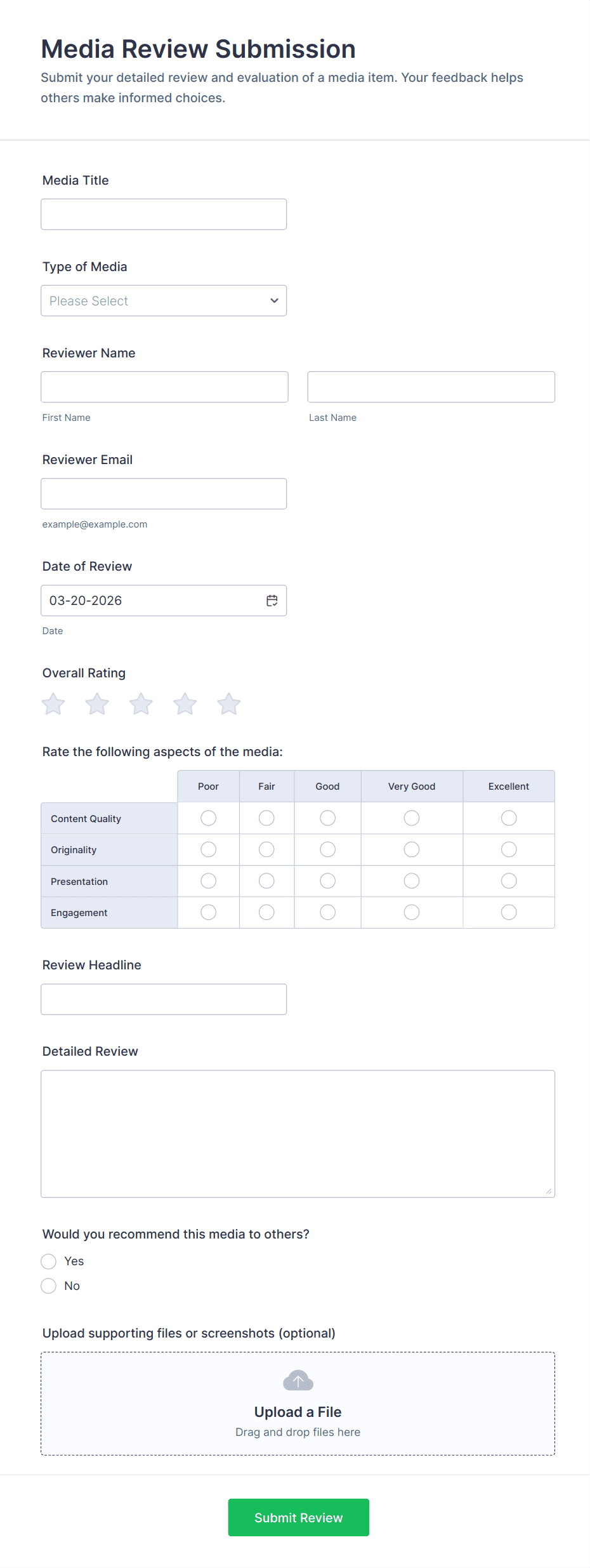Choose No for recommending this media
This screenshot has height=1568, width=590.
(49, 1286)
